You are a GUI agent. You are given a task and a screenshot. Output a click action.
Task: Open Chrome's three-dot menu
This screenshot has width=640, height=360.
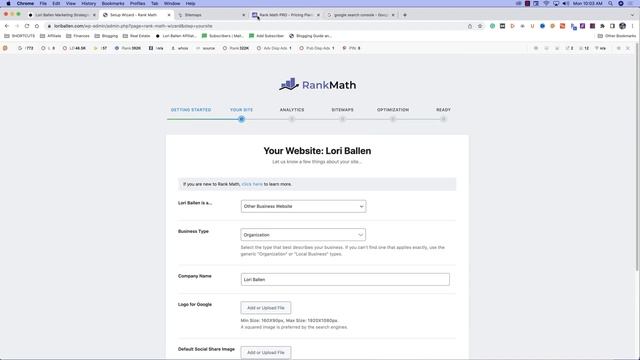point(633,26)
